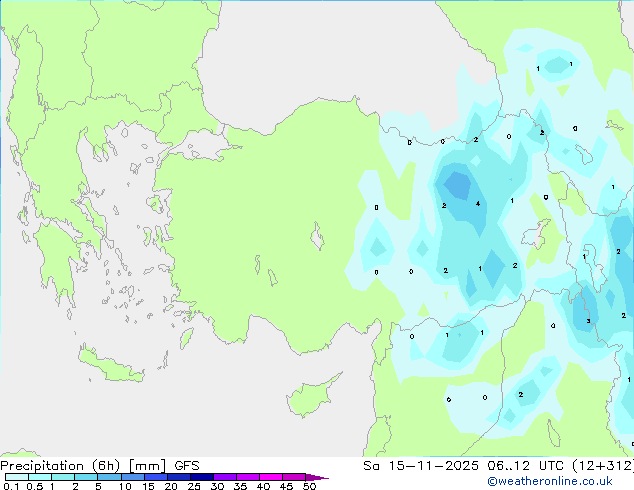
Task: Click the '50' legend scale label
Action: coord(309,486)
